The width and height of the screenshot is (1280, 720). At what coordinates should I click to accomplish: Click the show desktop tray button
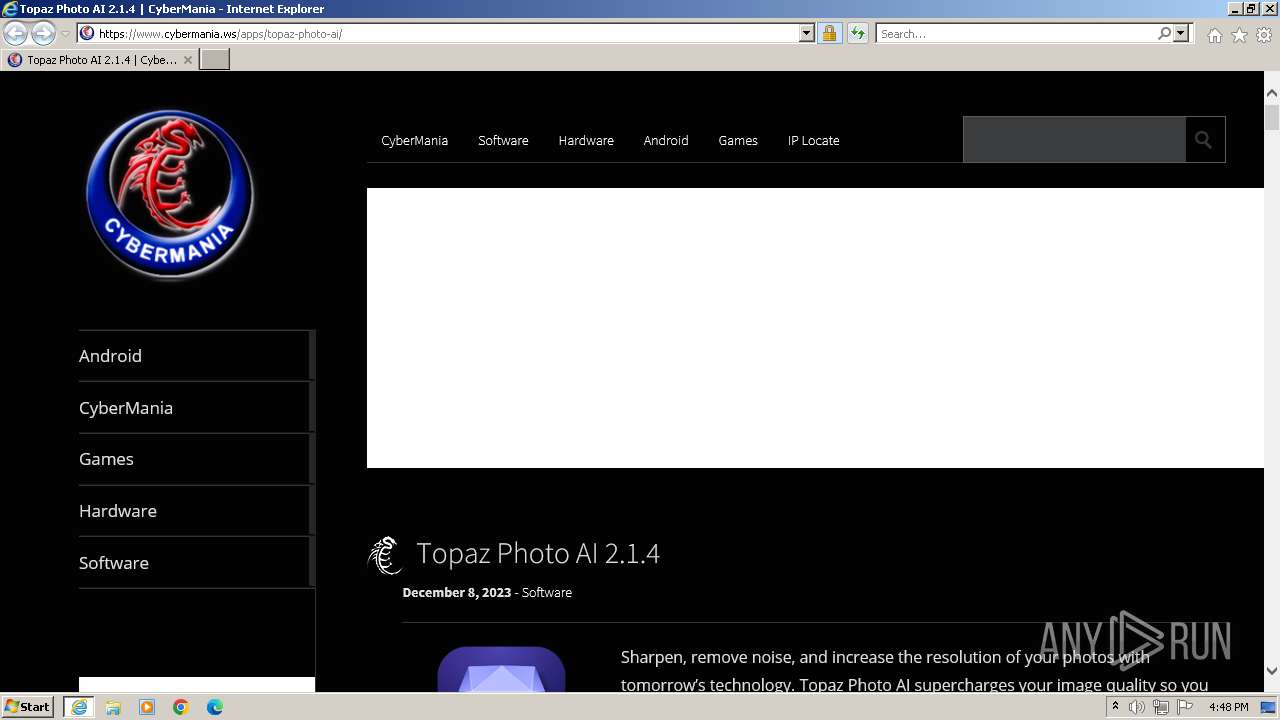point(1268,707)
